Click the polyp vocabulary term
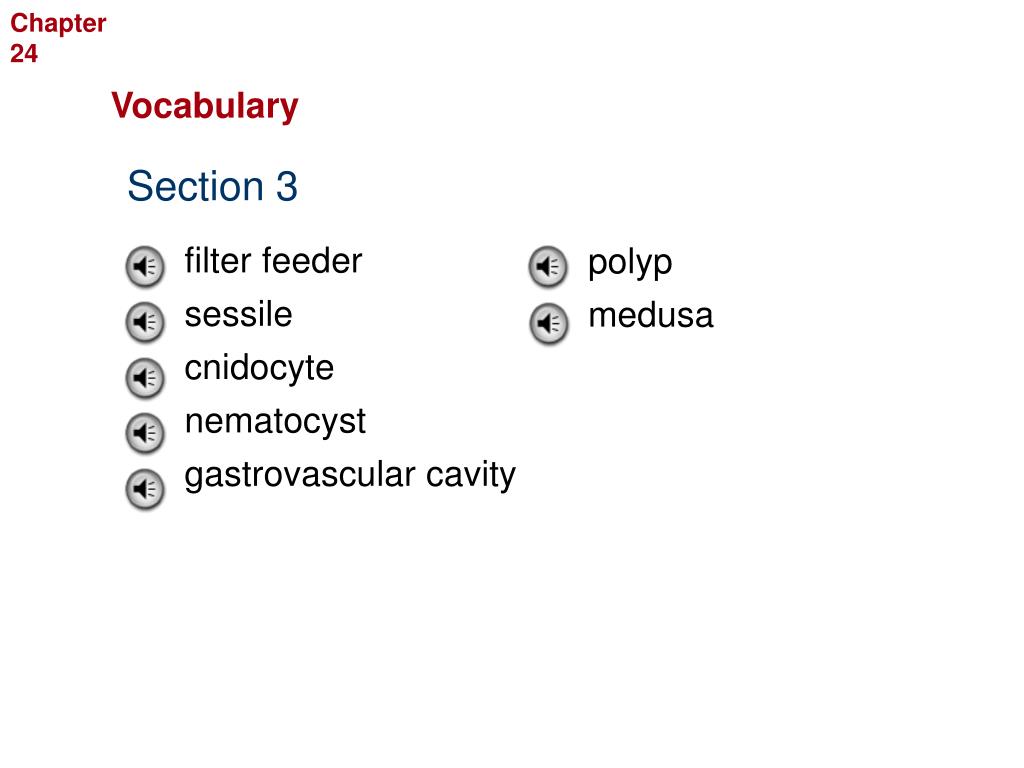This screenshot has width=1024, height=768. 630,264
